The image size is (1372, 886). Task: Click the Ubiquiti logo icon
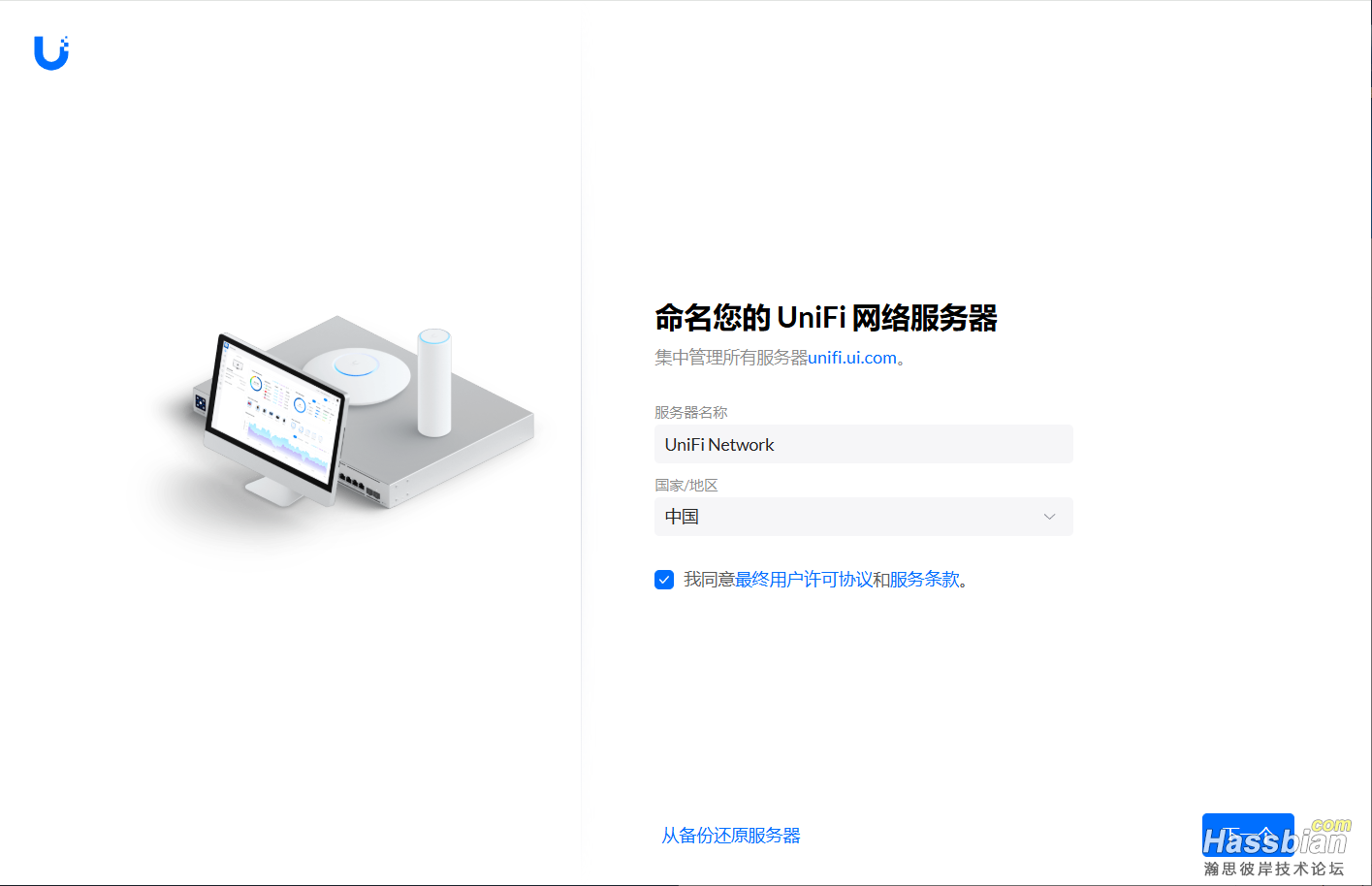coord(51,53)
